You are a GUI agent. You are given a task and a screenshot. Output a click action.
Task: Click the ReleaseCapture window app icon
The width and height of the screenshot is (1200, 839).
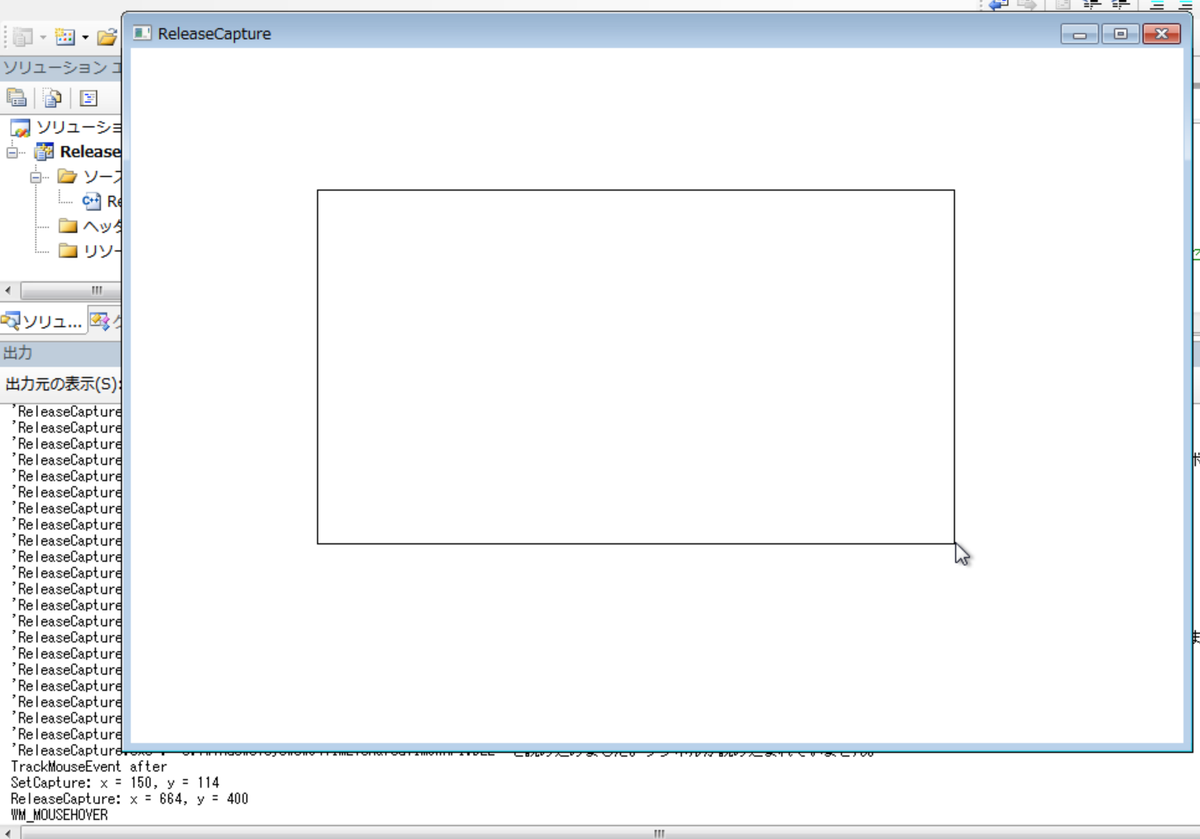click(141, 33)
